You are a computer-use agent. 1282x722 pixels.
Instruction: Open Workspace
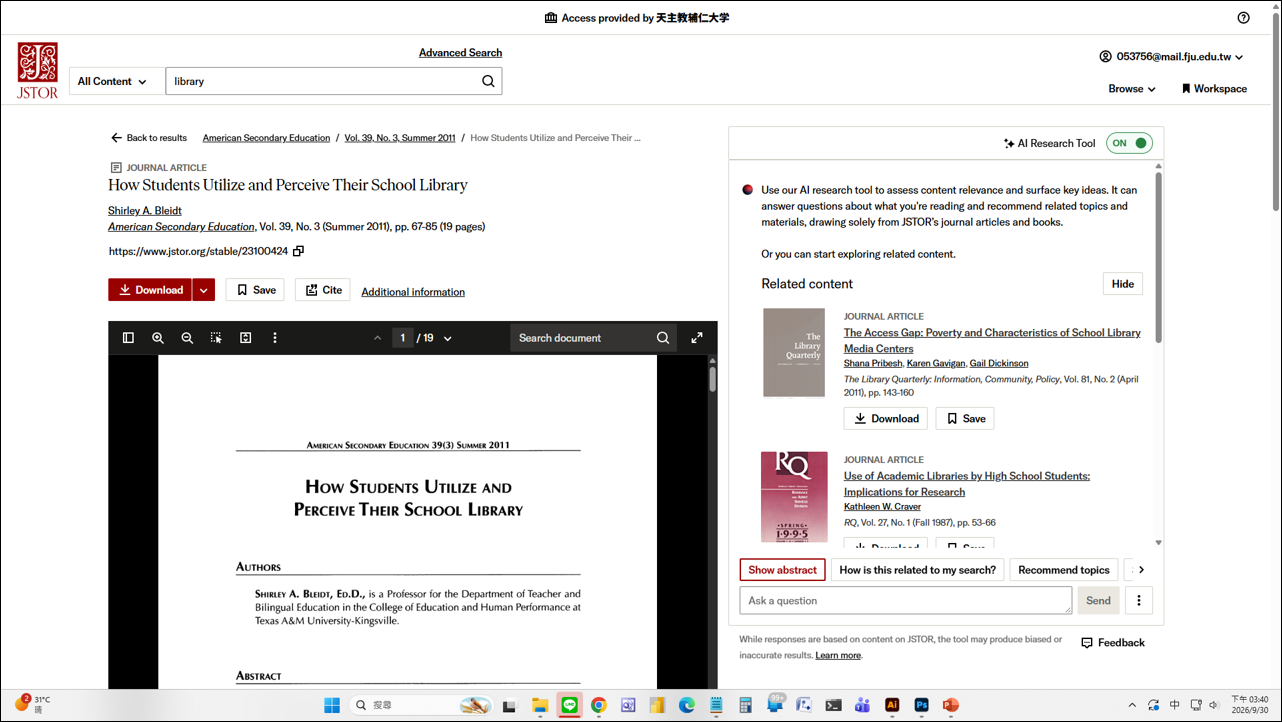click(1214, 88)
